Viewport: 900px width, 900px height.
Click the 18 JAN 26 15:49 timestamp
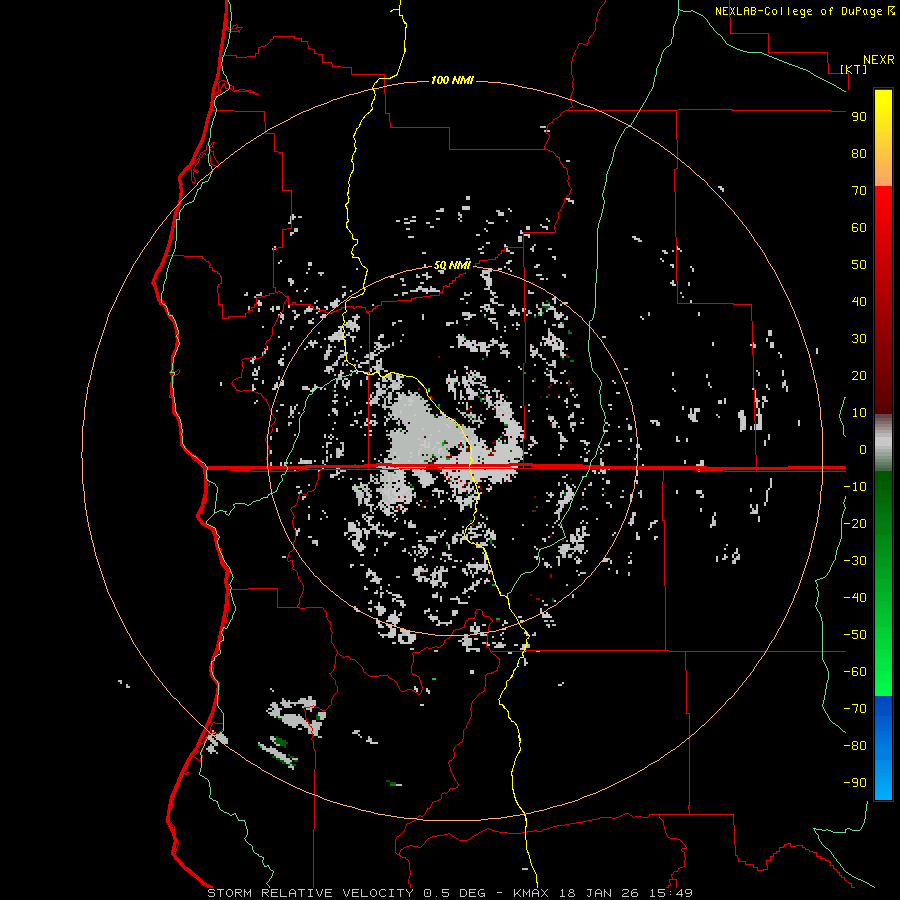624,893
